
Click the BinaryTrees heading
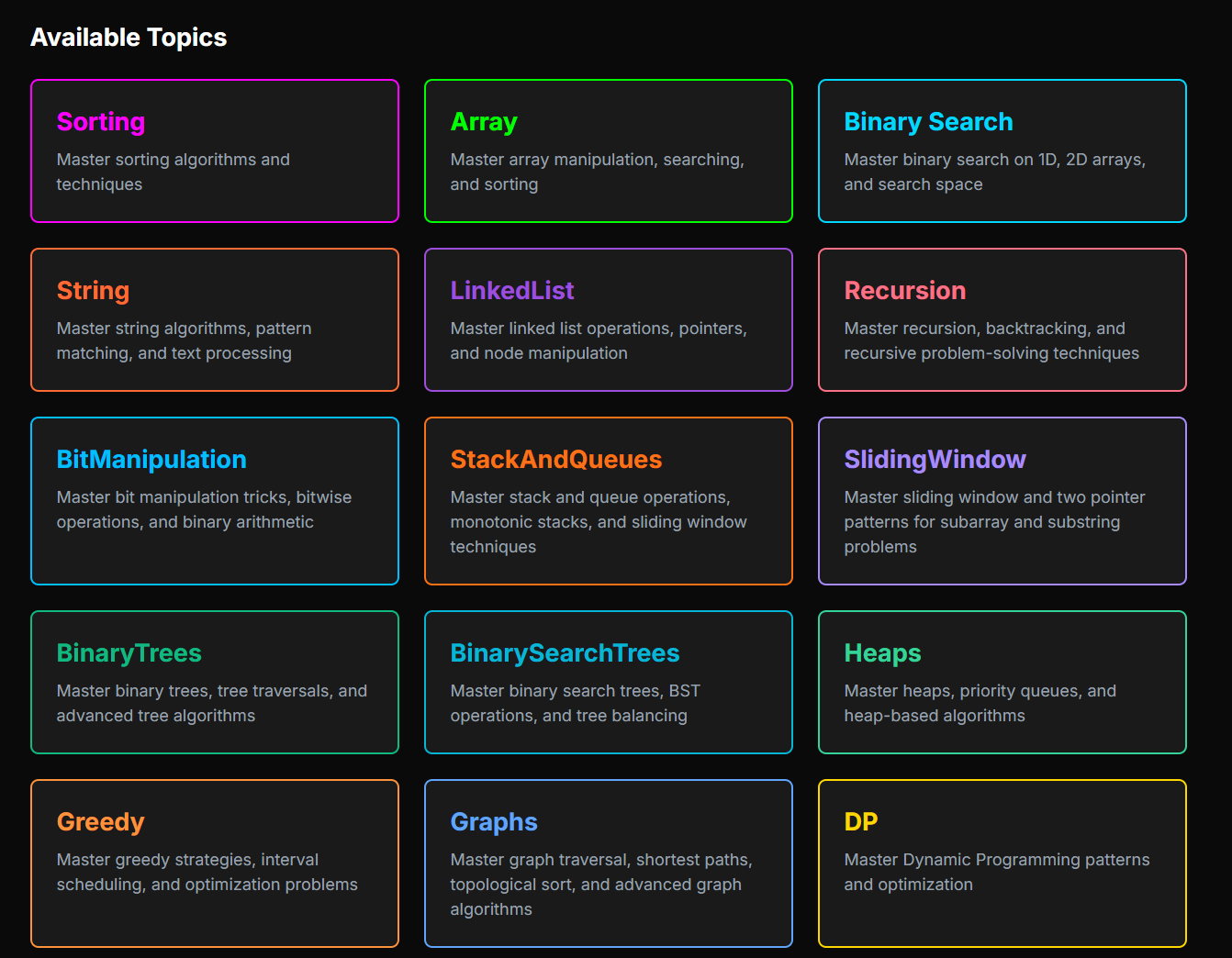[x=129, y=653]
